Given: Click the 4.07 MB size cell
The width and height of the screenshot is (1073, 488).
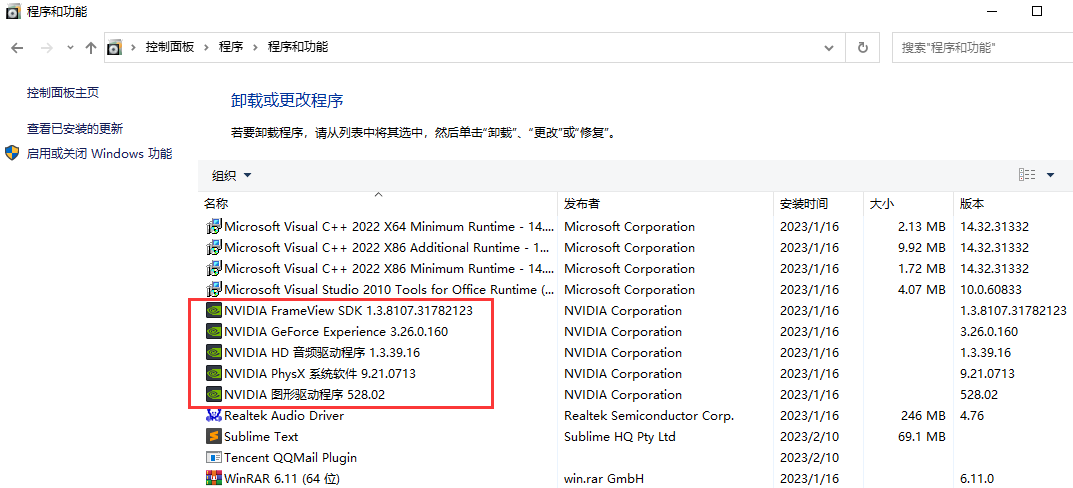Looking at the screenshot, I should pos(921,290).
